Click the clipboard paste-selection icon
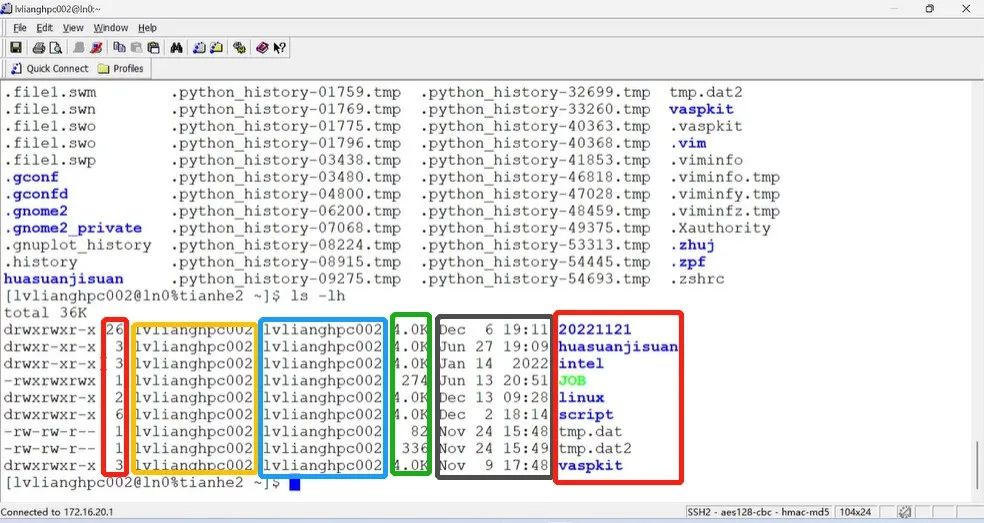Screen dimensions: 984x523 pyautogui.click(x=153, y=48)
